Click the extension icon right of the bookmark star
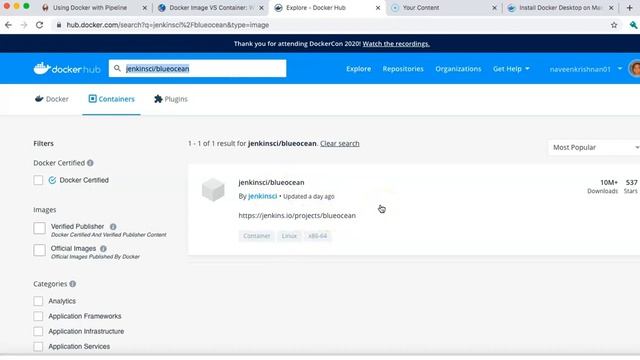 point(634,25)
